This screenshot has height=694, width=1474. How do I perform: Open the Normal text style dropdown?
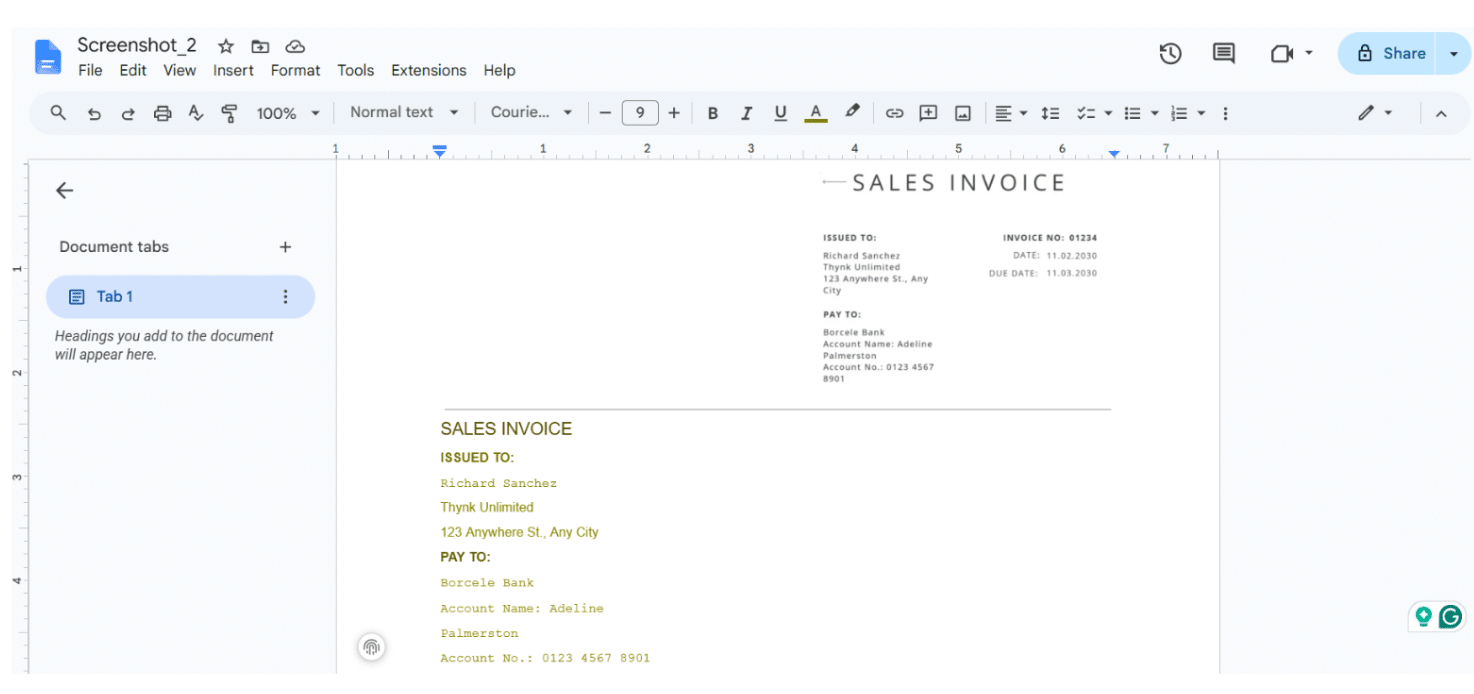(404, 112)
